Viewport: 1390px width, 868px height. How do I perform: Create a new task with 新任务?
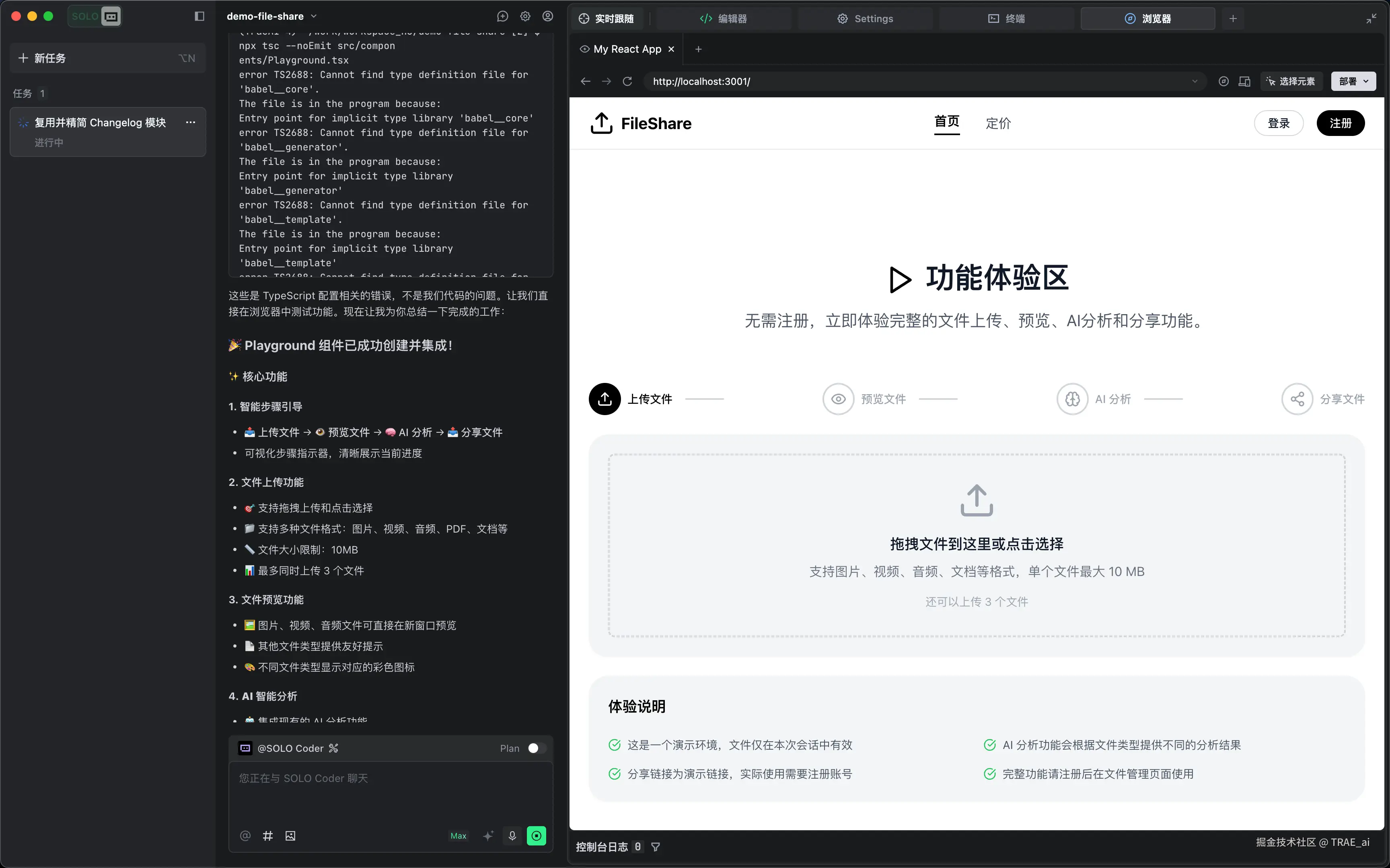click(x=107, y=58)
